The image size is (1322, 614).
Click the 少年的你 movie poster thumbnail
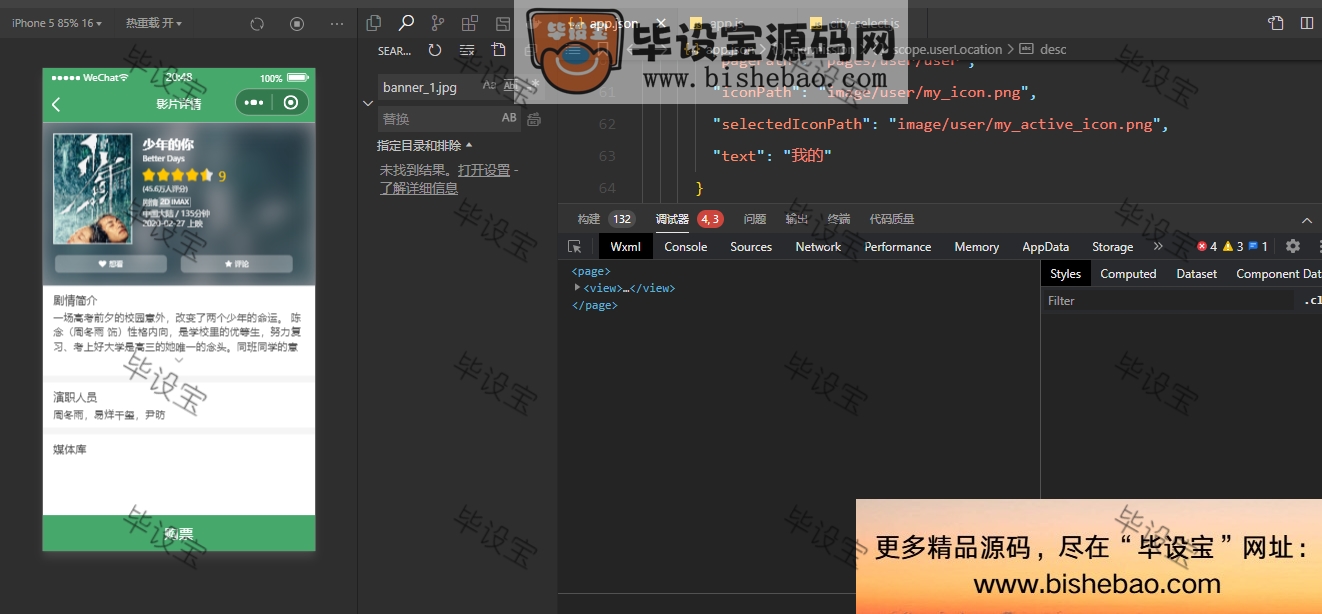(93, 189)
